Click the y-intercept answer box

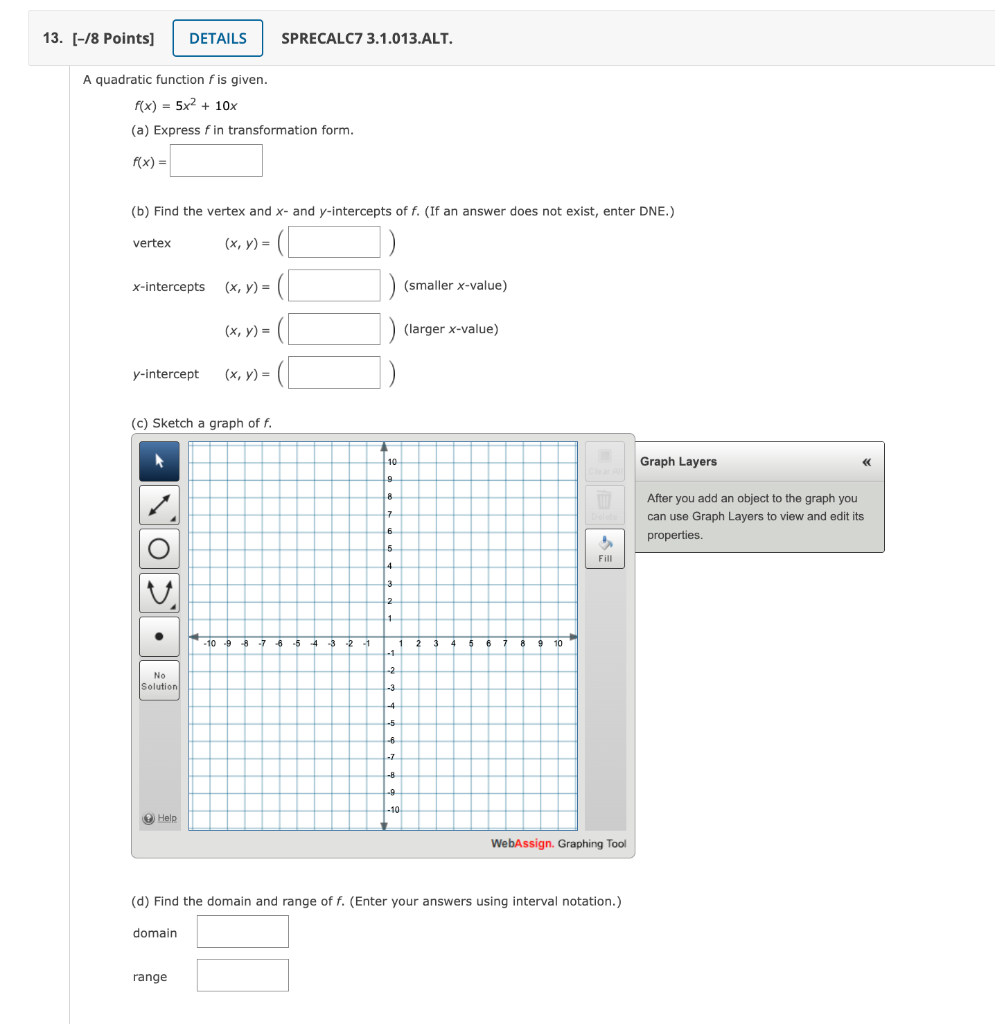coord(334,372)
